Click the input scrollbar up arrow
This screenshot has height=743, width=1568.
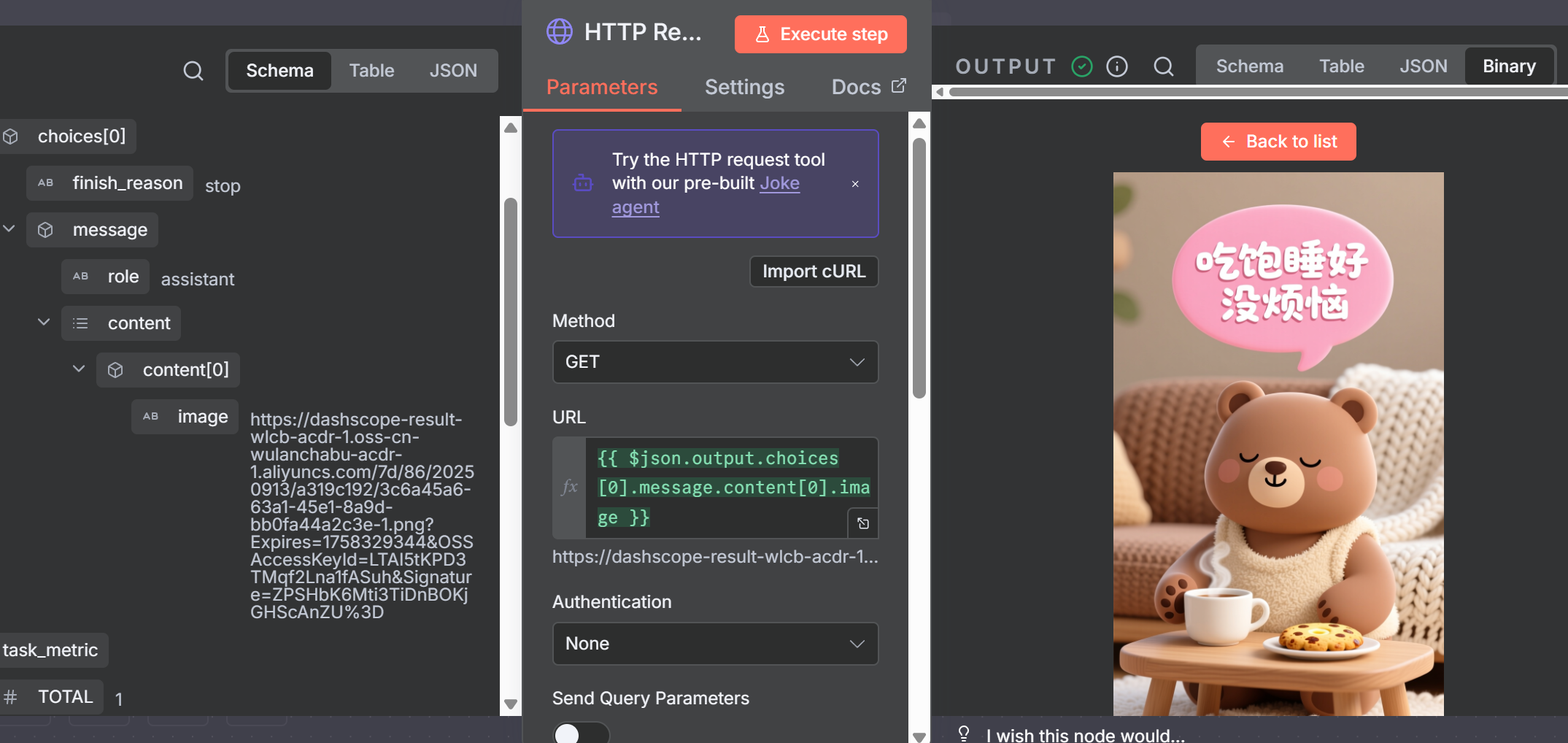point(511,128)
